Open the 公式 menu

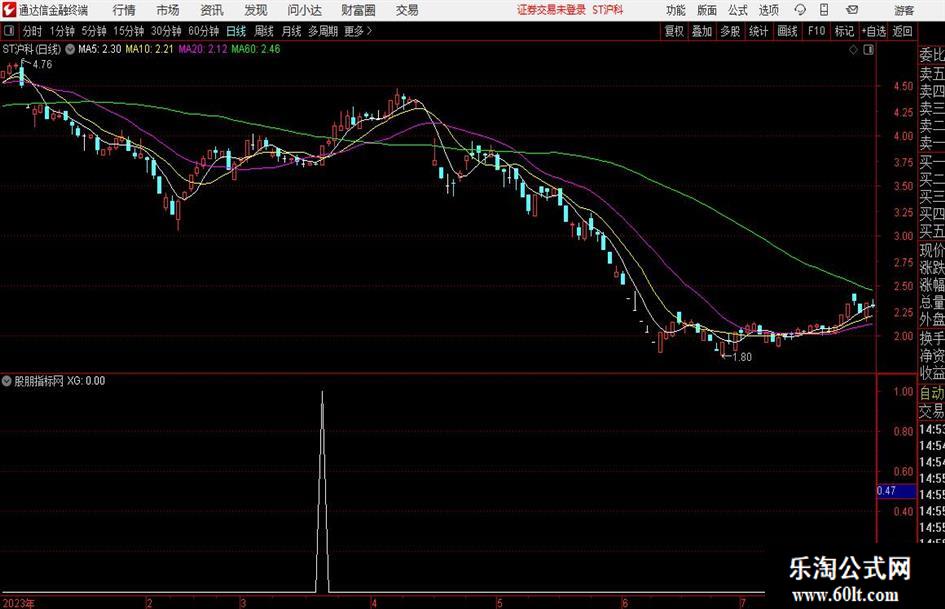[x=738, y=10]
